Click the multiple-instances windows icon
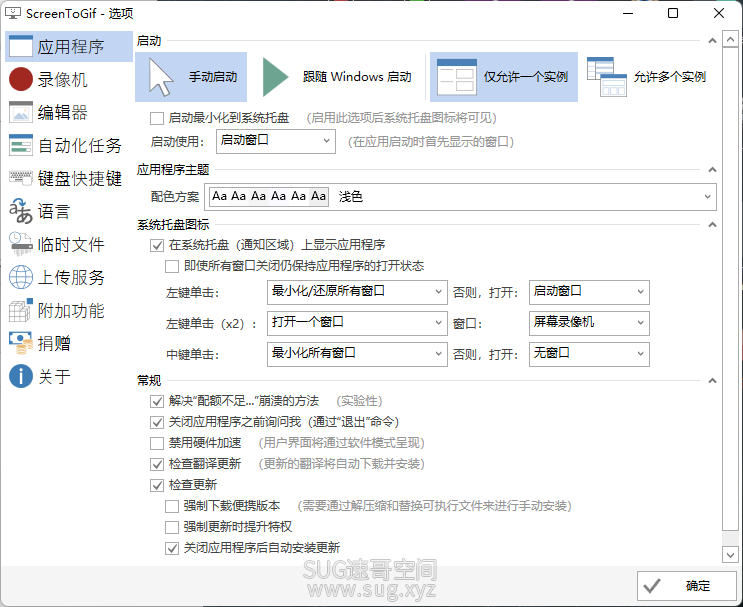The image size is (743, 607). [607, 77]
